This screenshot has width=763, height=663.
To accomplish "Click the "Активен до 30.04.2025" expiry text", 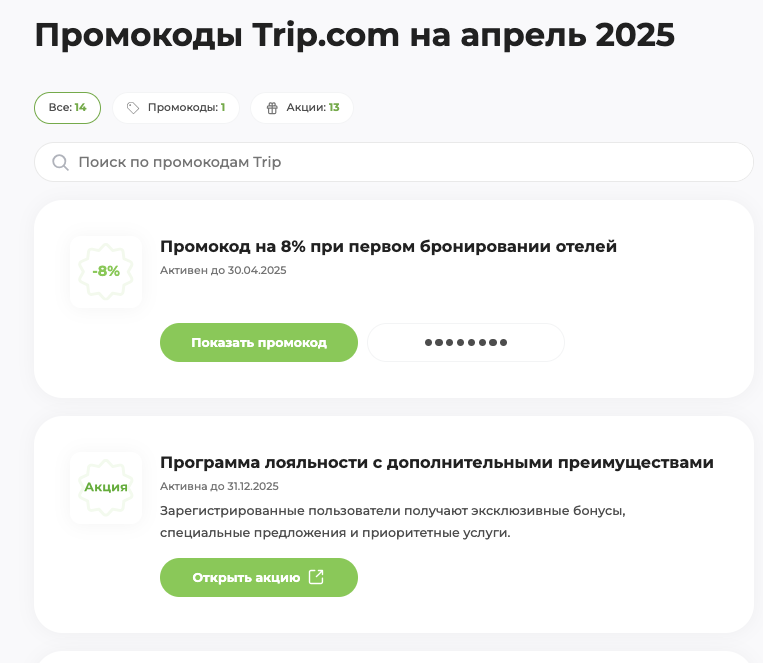I will pos(223,270).
